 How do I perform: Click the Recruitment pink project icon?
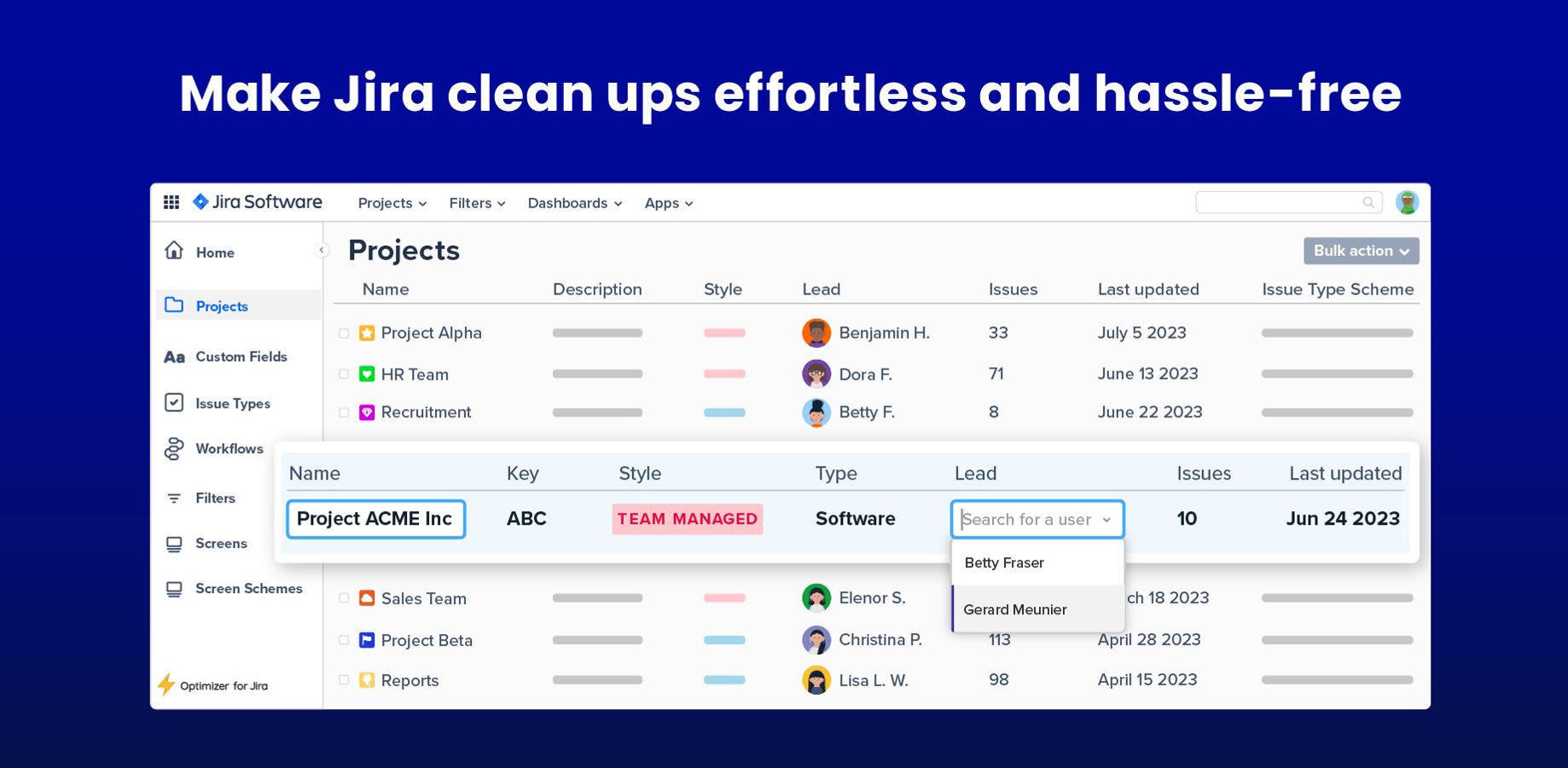click(x=367, y=412)
